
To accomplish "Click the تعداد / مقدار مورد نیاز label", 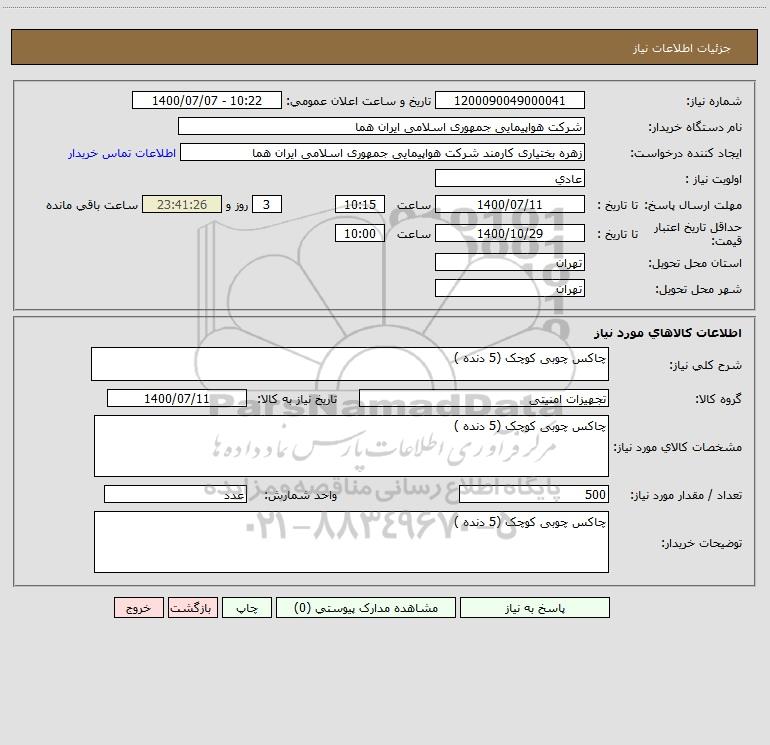I will coord(686,495).
